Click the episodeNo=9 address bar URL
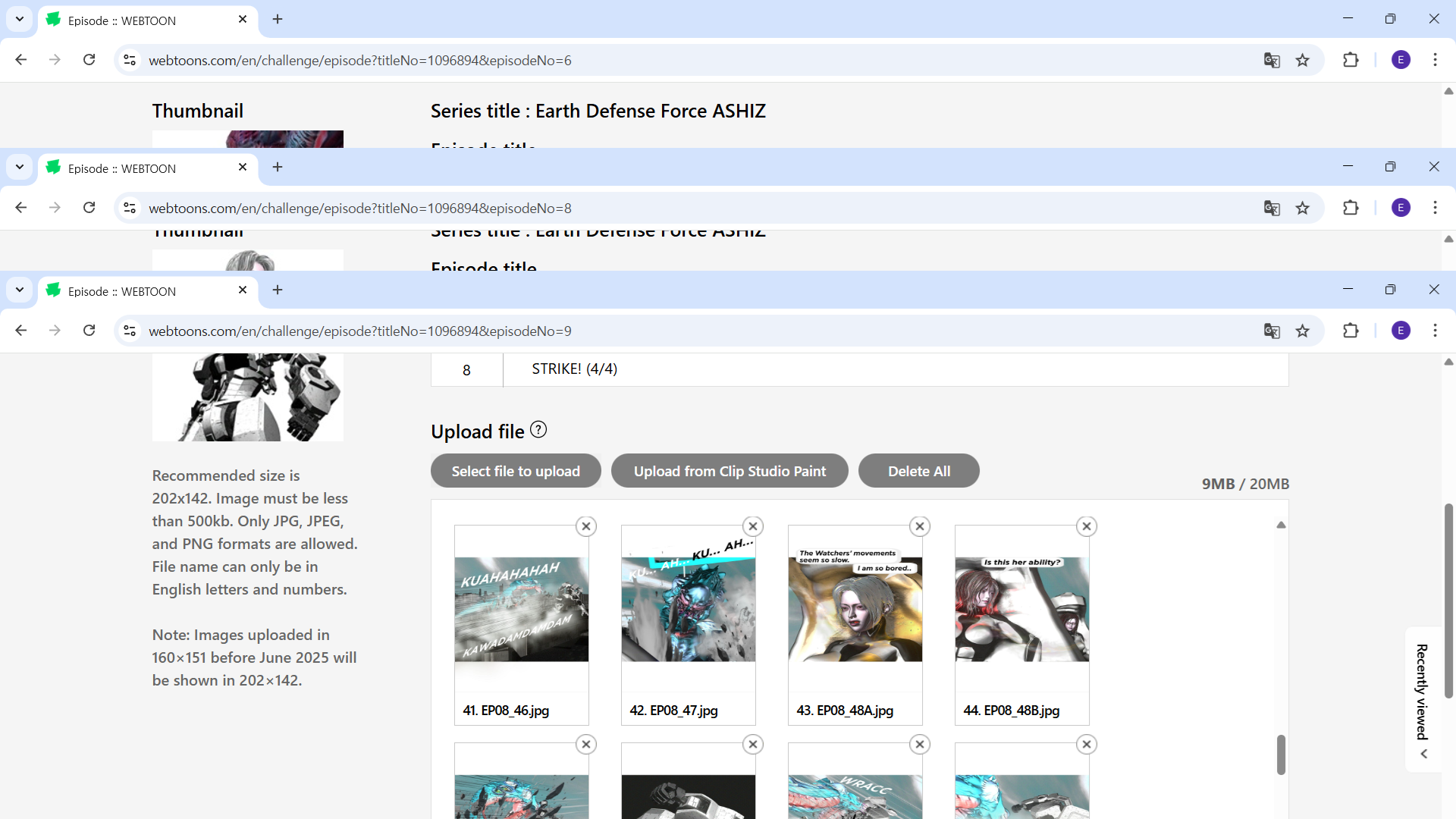This screenshot has height=819, width=1456. (360, 331)
